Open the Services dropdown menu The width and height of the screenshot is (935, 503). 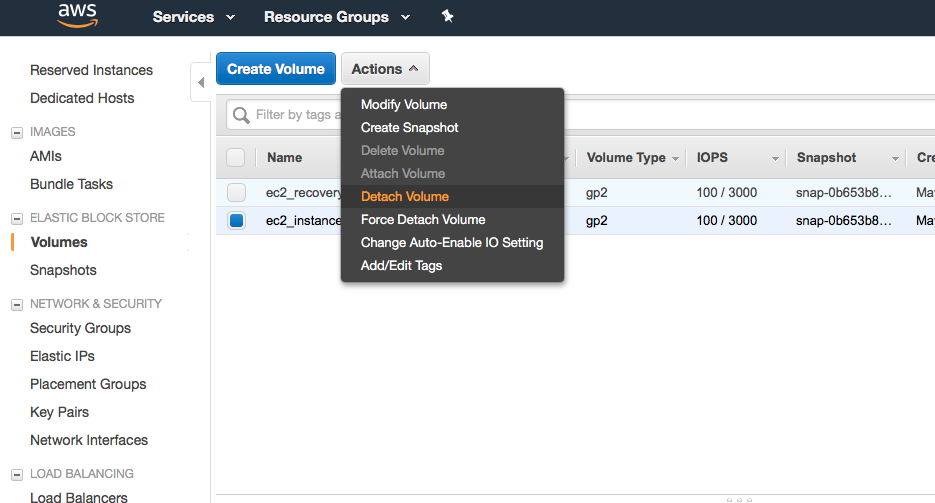193,17
